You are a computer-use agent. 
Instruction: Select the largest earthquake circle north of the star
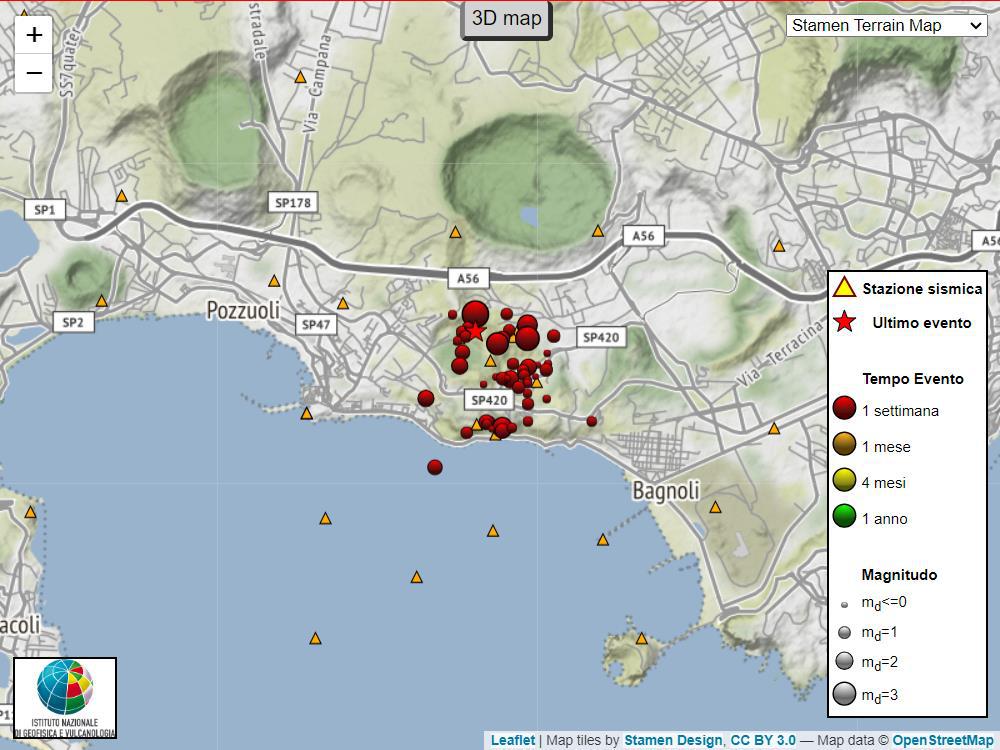(x=475, y=313)
